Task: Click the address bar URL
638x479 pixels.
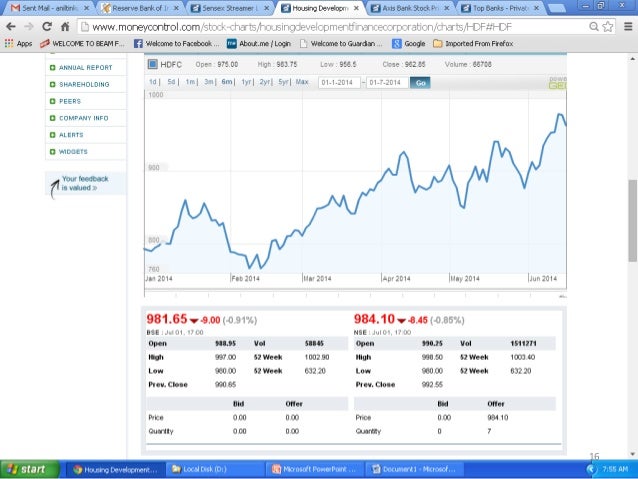Action: (x=302, y=27)
